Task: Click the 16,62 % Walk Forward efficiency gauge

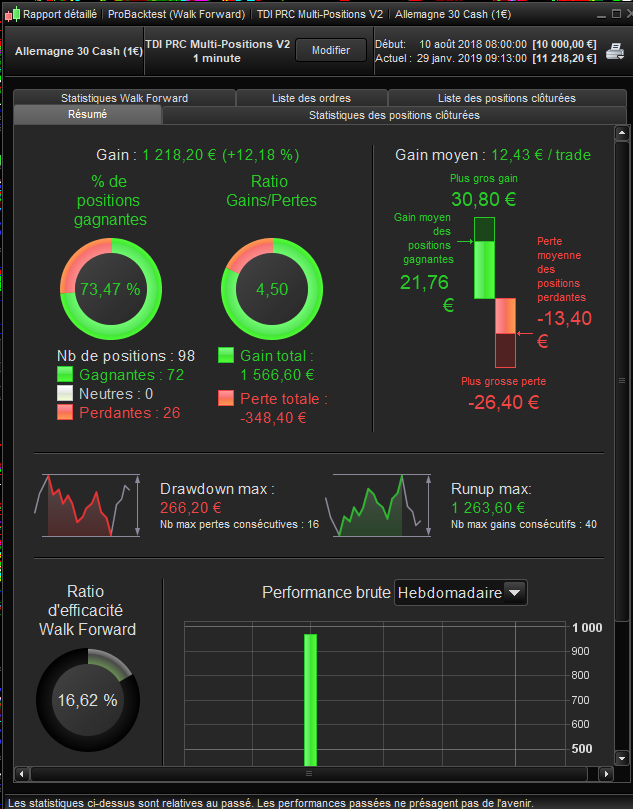Action: (x=88, y=700)
